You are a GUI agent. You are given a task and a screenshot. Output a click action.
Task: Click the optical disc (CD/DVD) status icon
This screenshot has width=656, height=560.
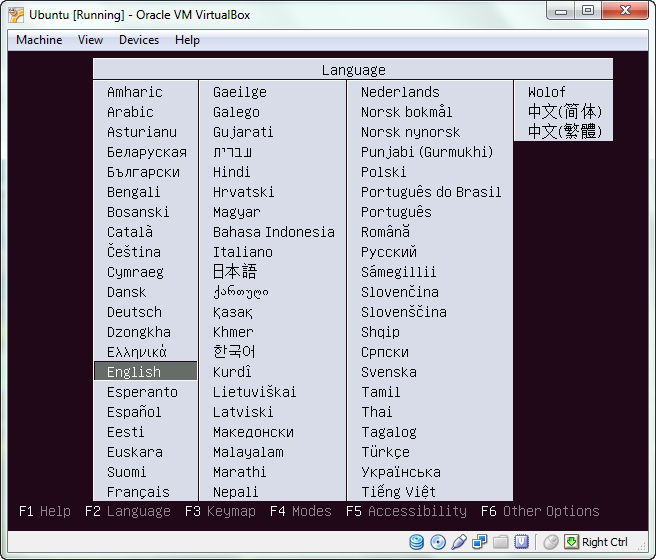pos(438,542)
